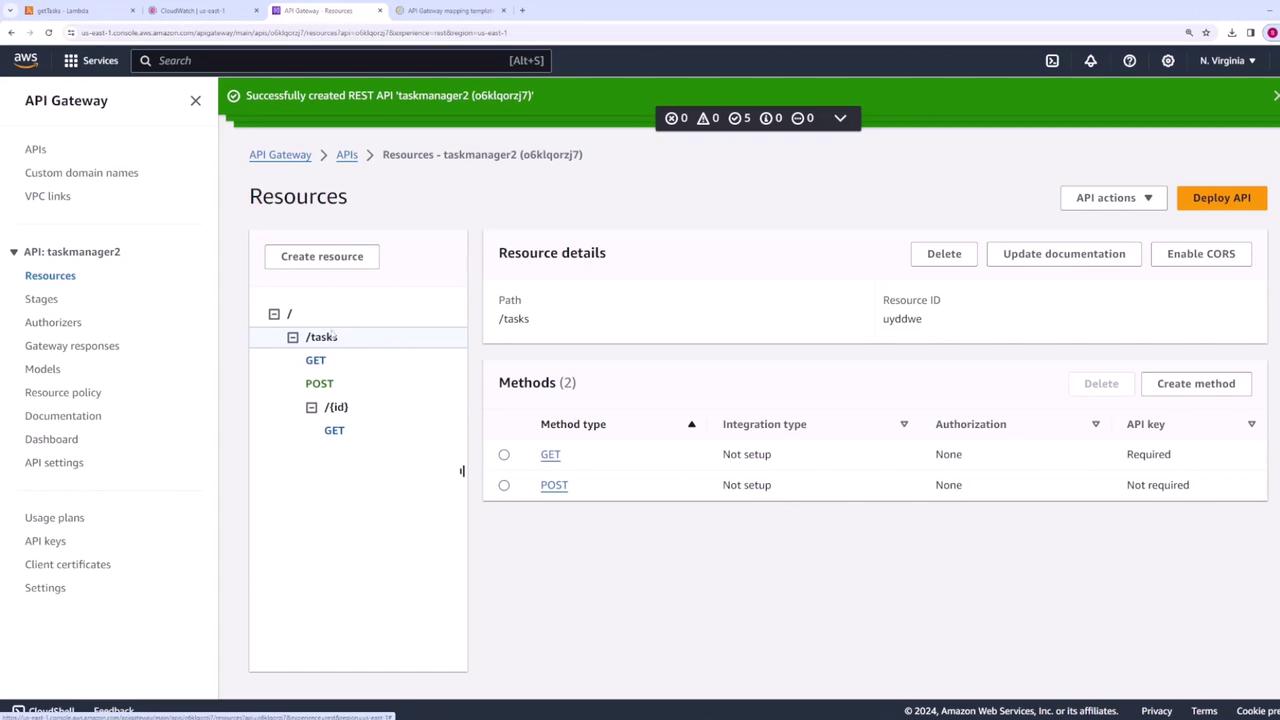Open Authorizers in the side navigation
This screenshot has width=1280, height=720.
coord(53,322)
